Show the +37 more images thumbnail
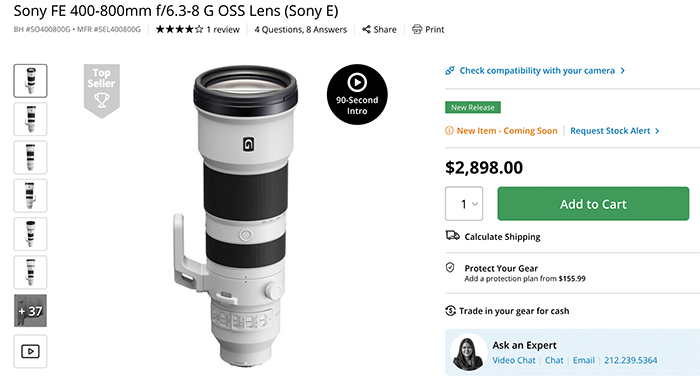The height and width of the screenshot is (383, 700). tap(30, 311)
